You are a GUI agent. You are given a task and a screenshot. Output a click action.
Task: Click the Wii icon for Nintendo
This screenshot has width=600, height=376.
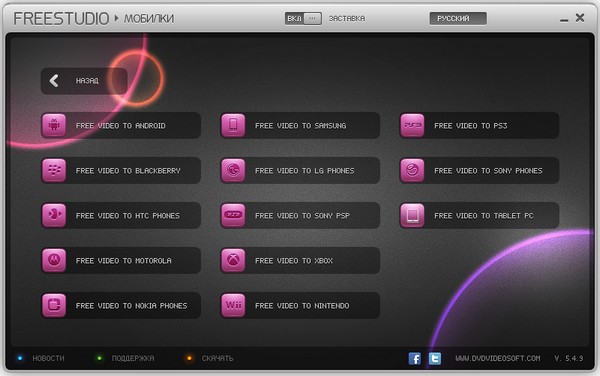click(233, 306)
